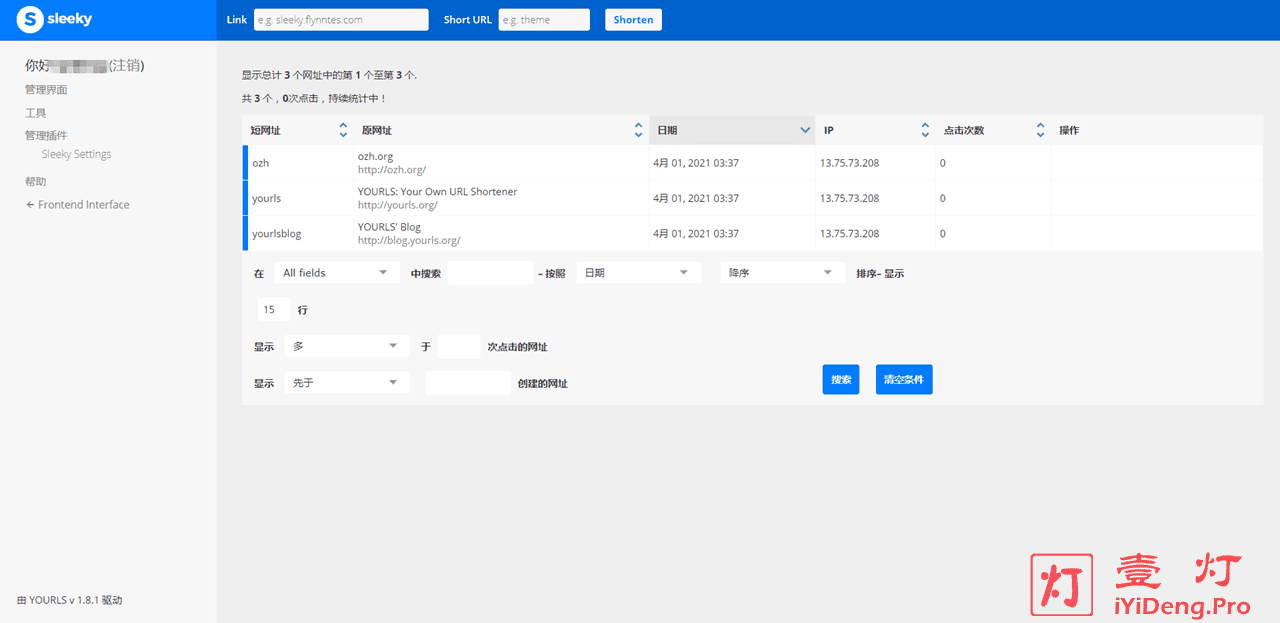The width and height of the screenshot is (1280, 623).
Task: Open Sleeky Settings submenu item
Action: click(x=76, y=155)
